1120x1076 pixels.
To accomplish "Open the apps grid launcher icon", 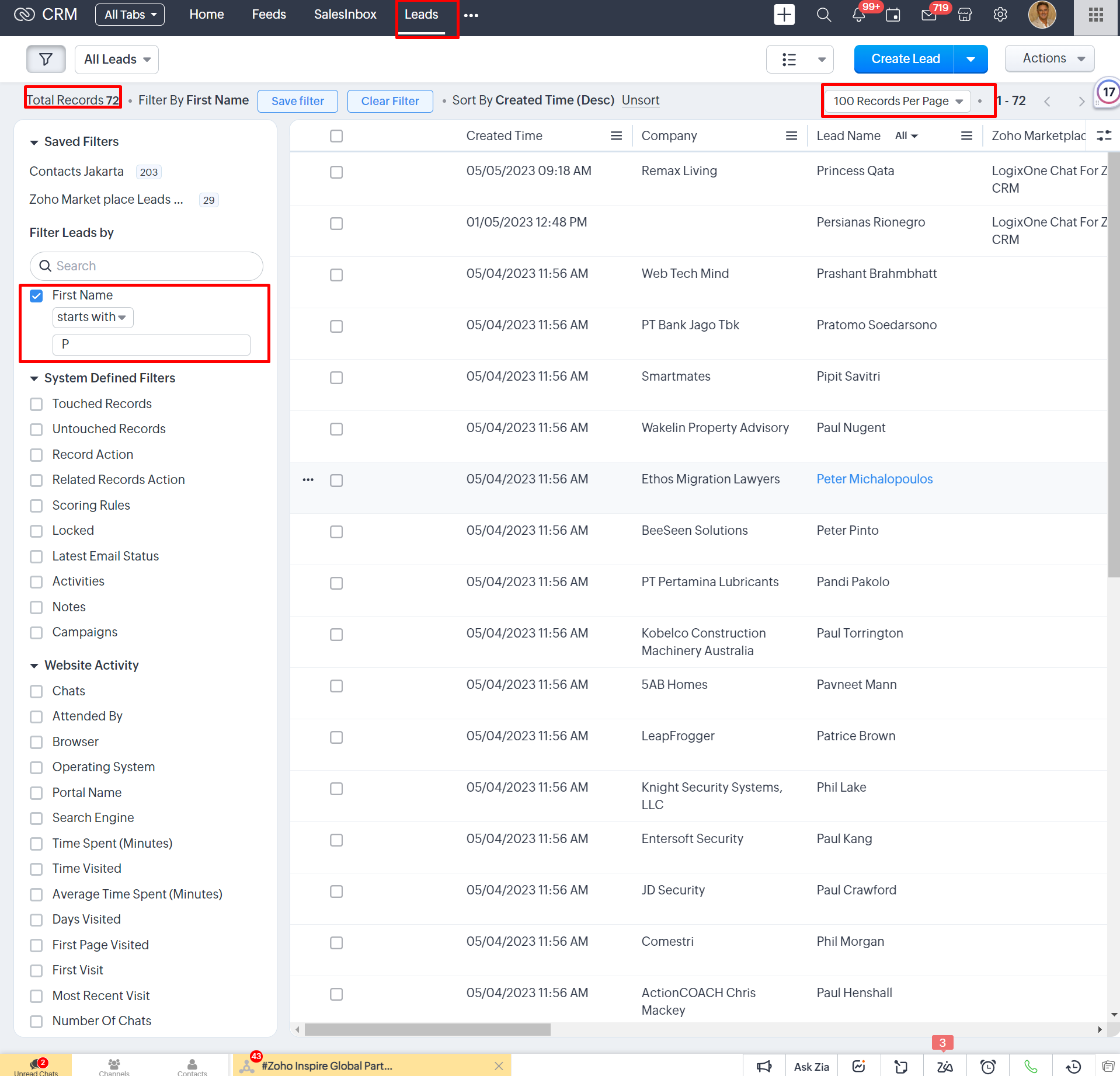I will coord(1096,15).
